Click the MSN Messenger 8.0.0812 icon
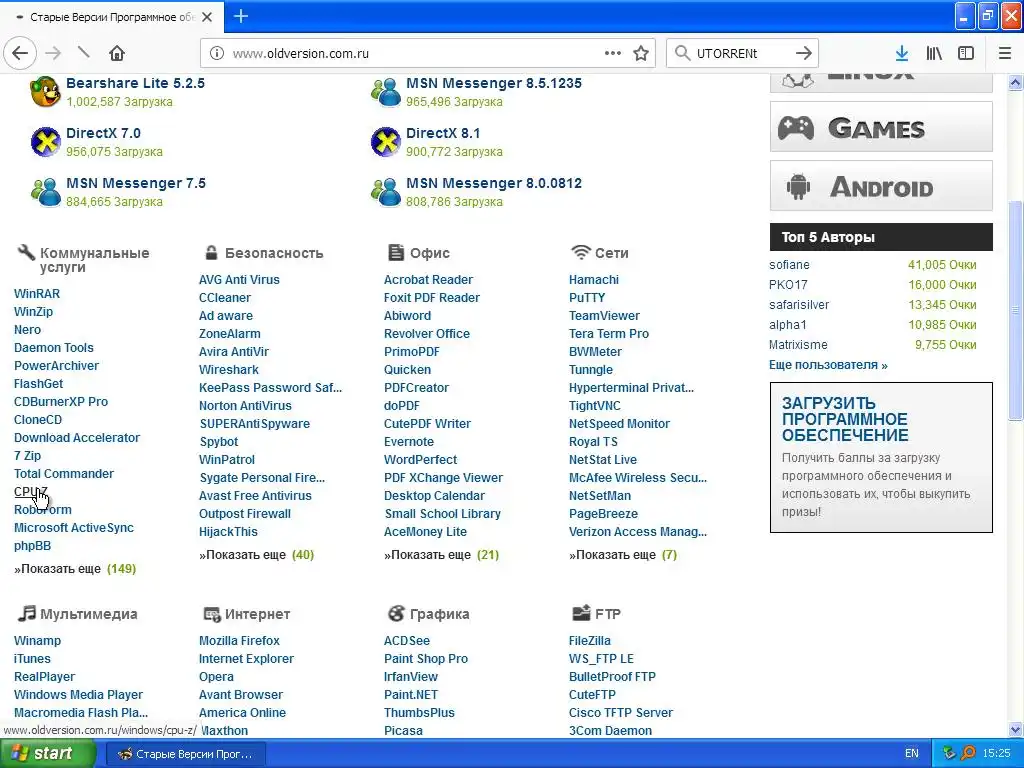This screenshot has width=1024, height=768. click(386, 192)
